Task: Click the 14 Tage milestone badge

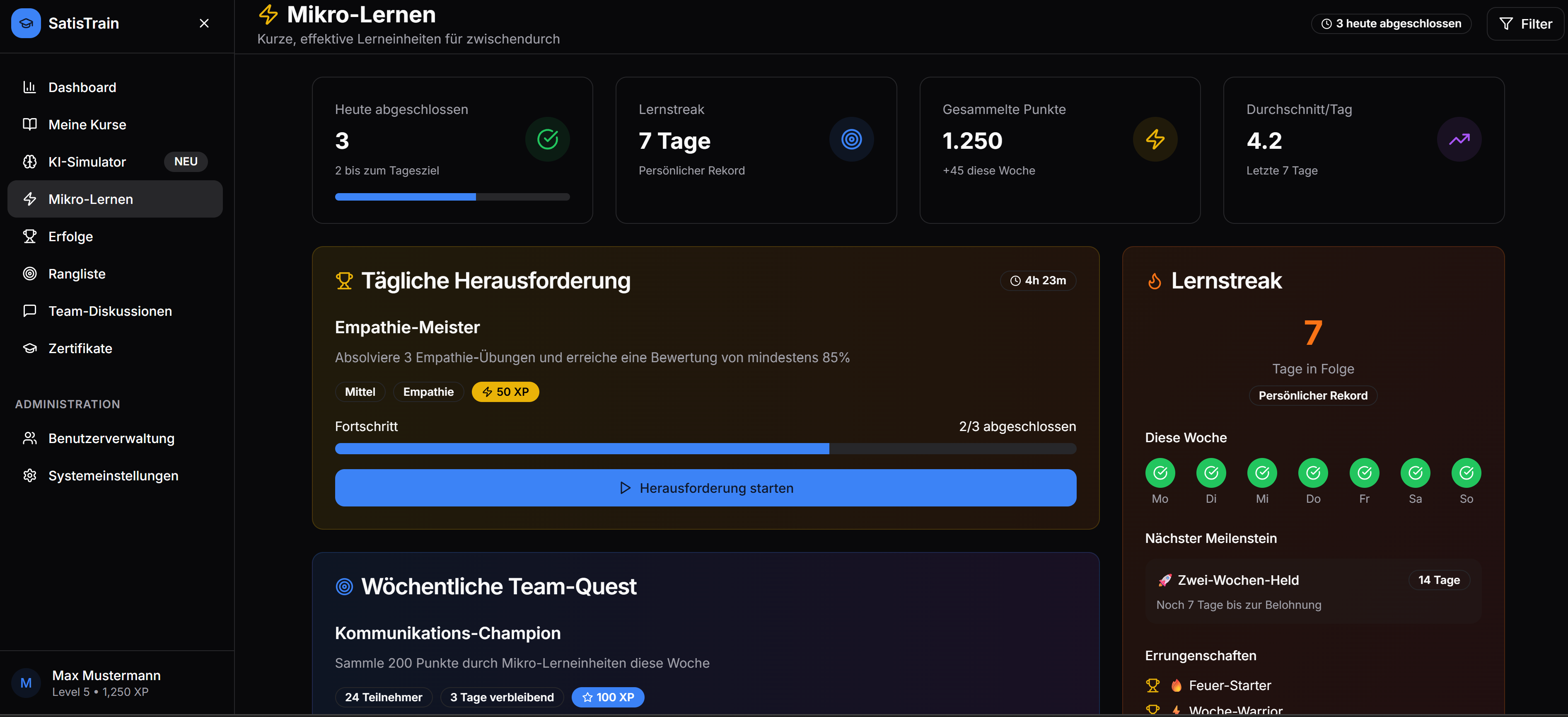Action: point(1439,580)
